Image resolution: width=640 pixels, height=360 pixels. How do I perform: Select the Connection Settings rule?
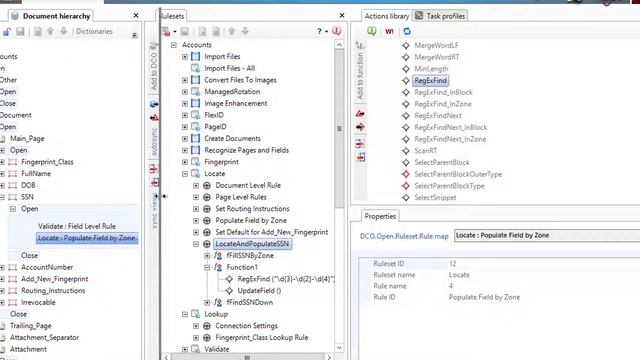pyautogui.click(x=246, y=326)
